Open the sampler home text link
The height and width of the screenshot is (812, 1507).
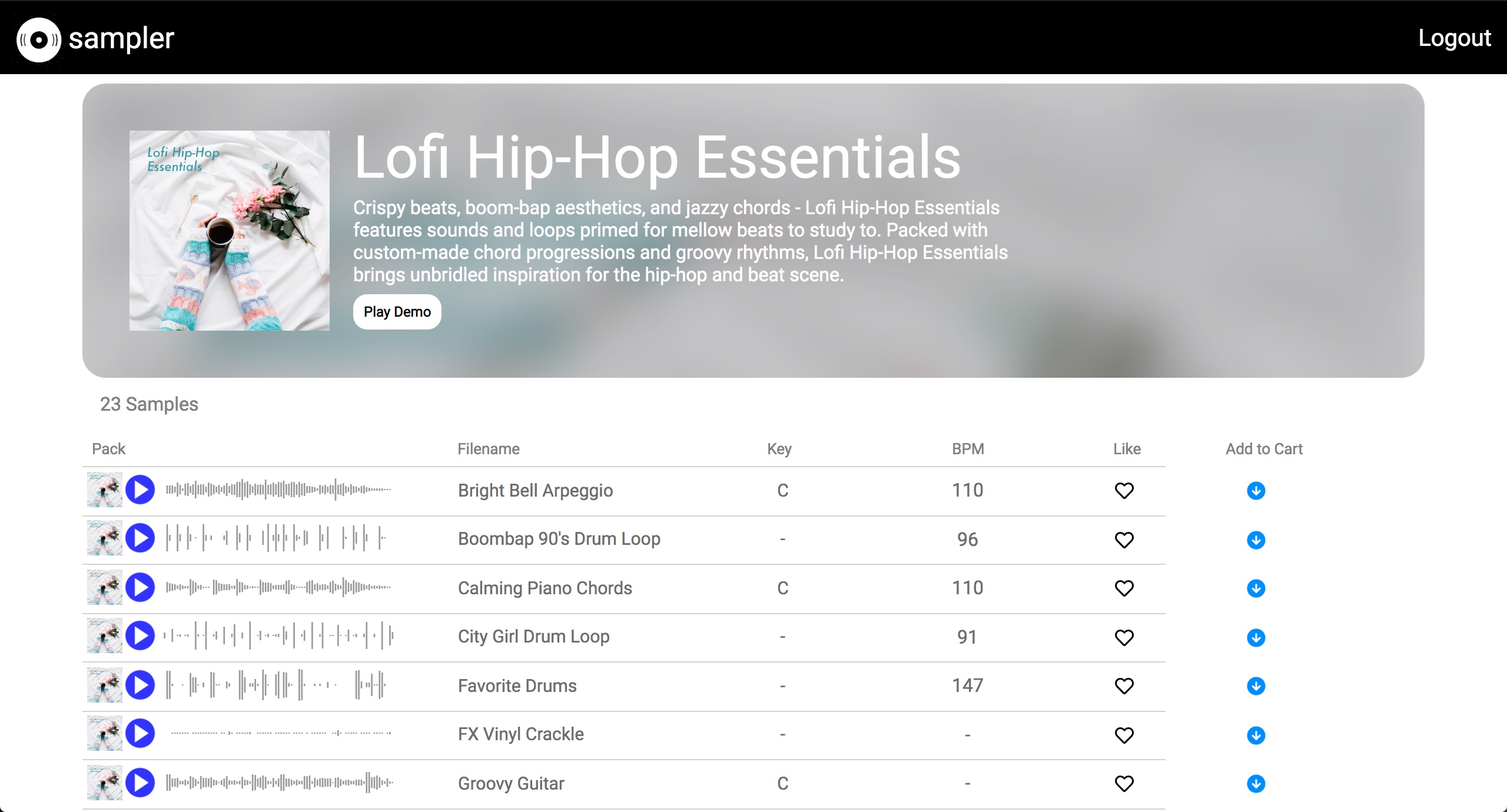(121, 39)
